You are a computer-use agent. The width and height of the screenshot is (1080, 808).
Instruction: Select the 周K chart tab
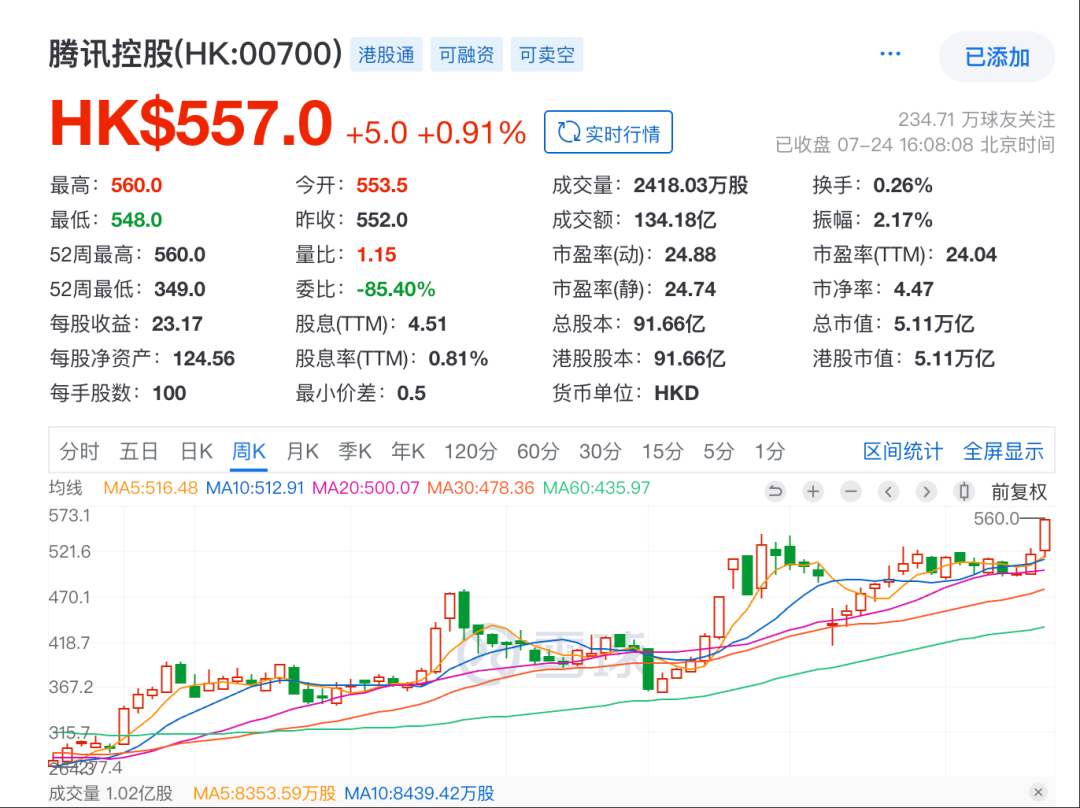pos(249,451)
